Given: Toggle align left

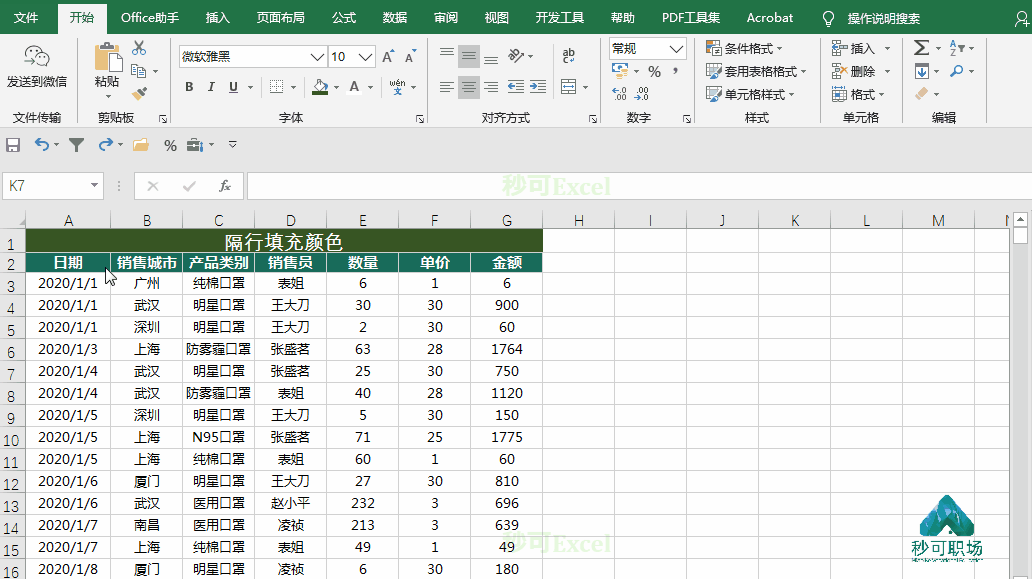Looking at the screenshot, I should pyautogui.click(x=447, y=87).
